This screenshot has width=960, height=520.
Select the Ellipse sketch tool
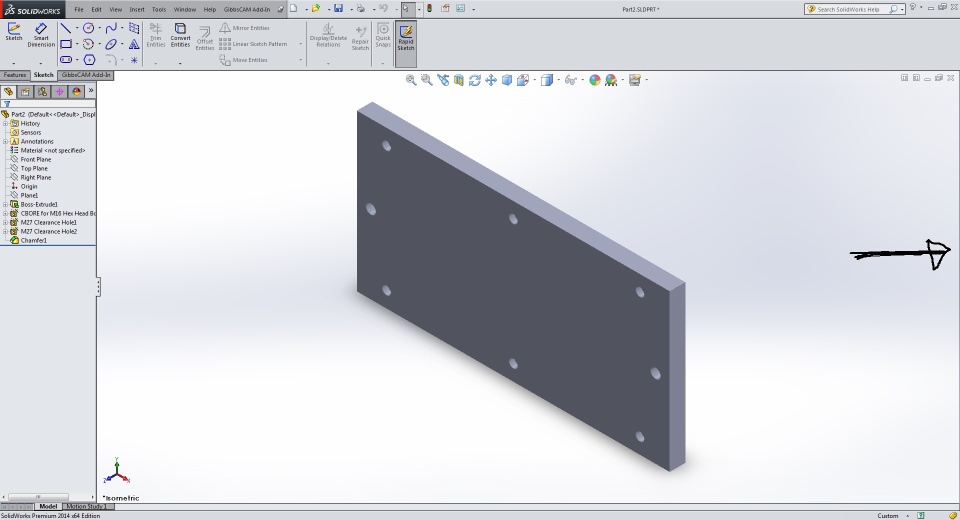pyautogui.click(x=111, y=44)
